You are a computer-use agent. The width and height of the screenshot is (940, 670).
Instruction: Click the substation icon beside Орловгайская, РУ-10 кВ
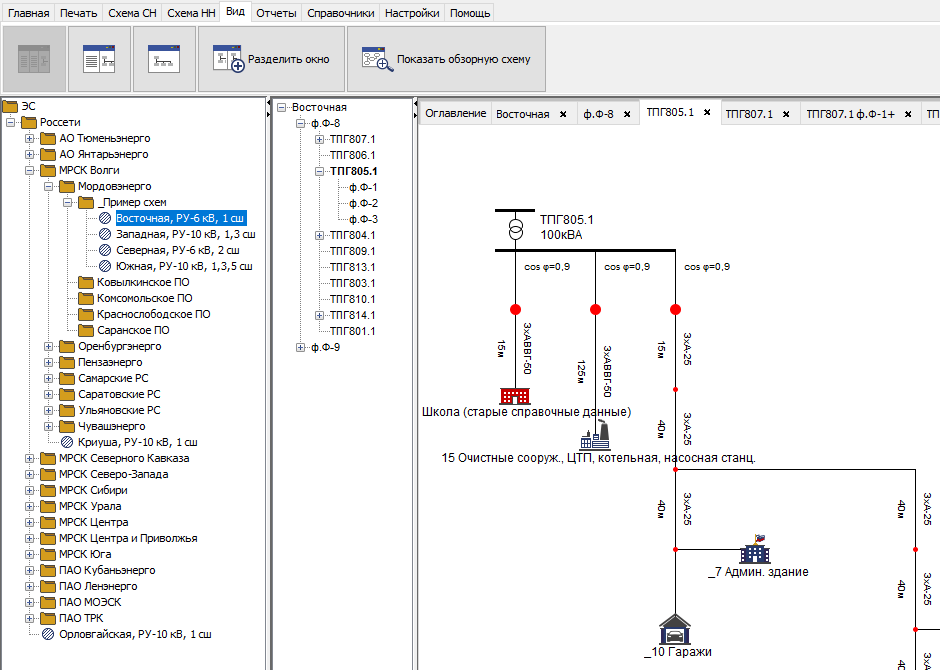point(48,634)
